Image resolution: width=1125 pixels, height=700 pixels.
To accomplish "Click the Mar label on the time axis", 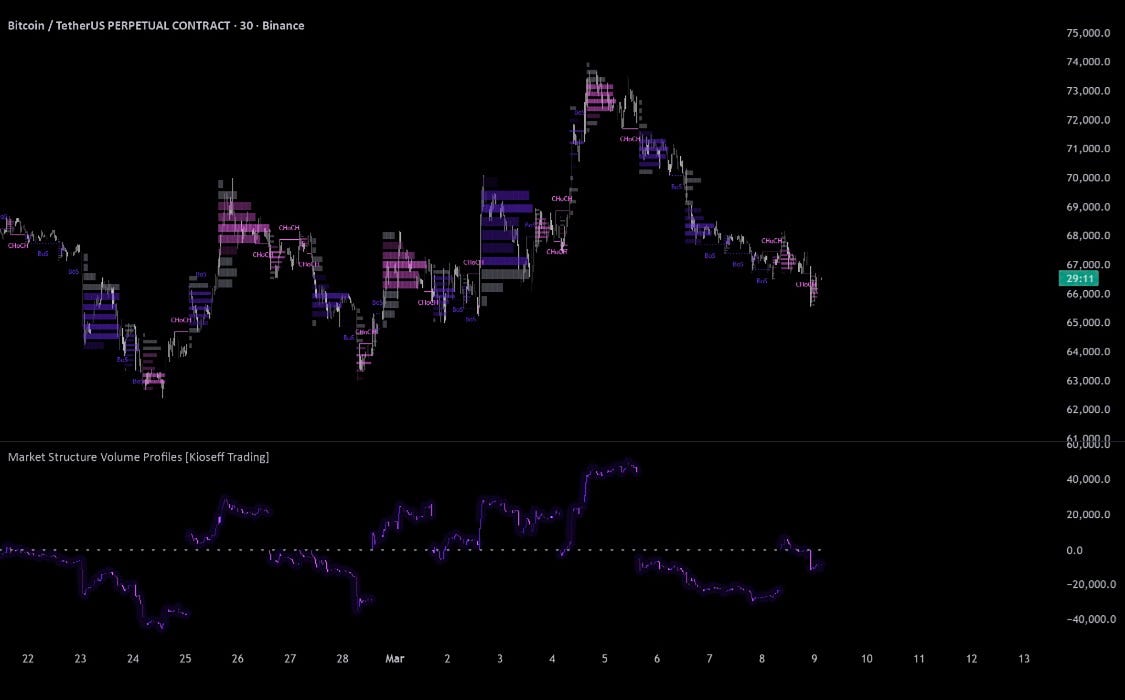I will (395, 659).
